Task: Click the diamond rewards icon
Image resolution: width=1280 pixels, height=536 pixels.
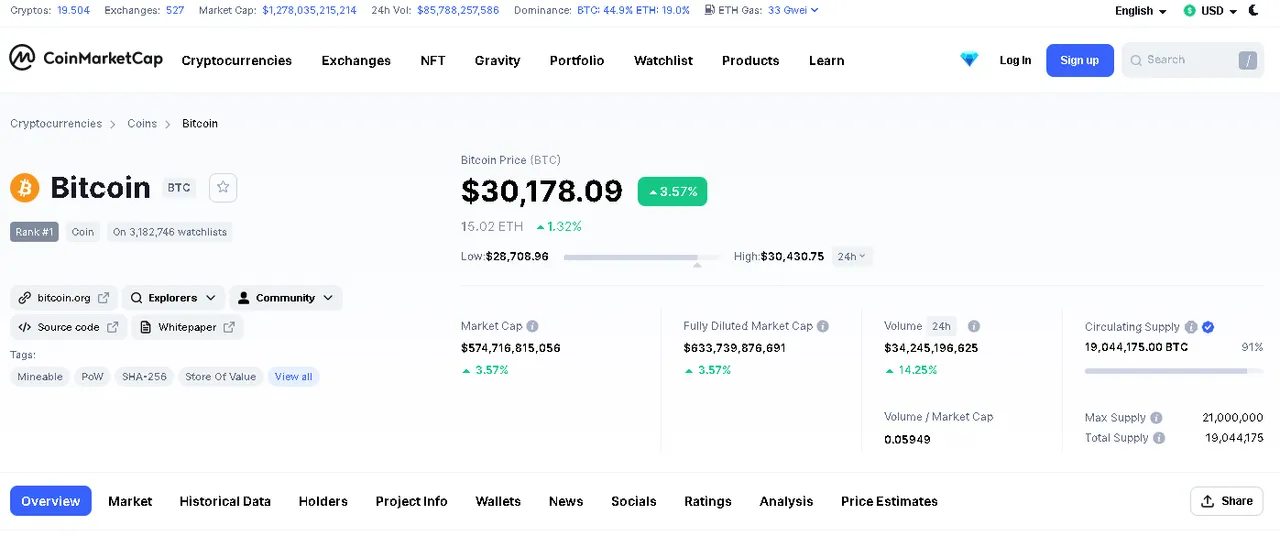Action: point(969,60)
